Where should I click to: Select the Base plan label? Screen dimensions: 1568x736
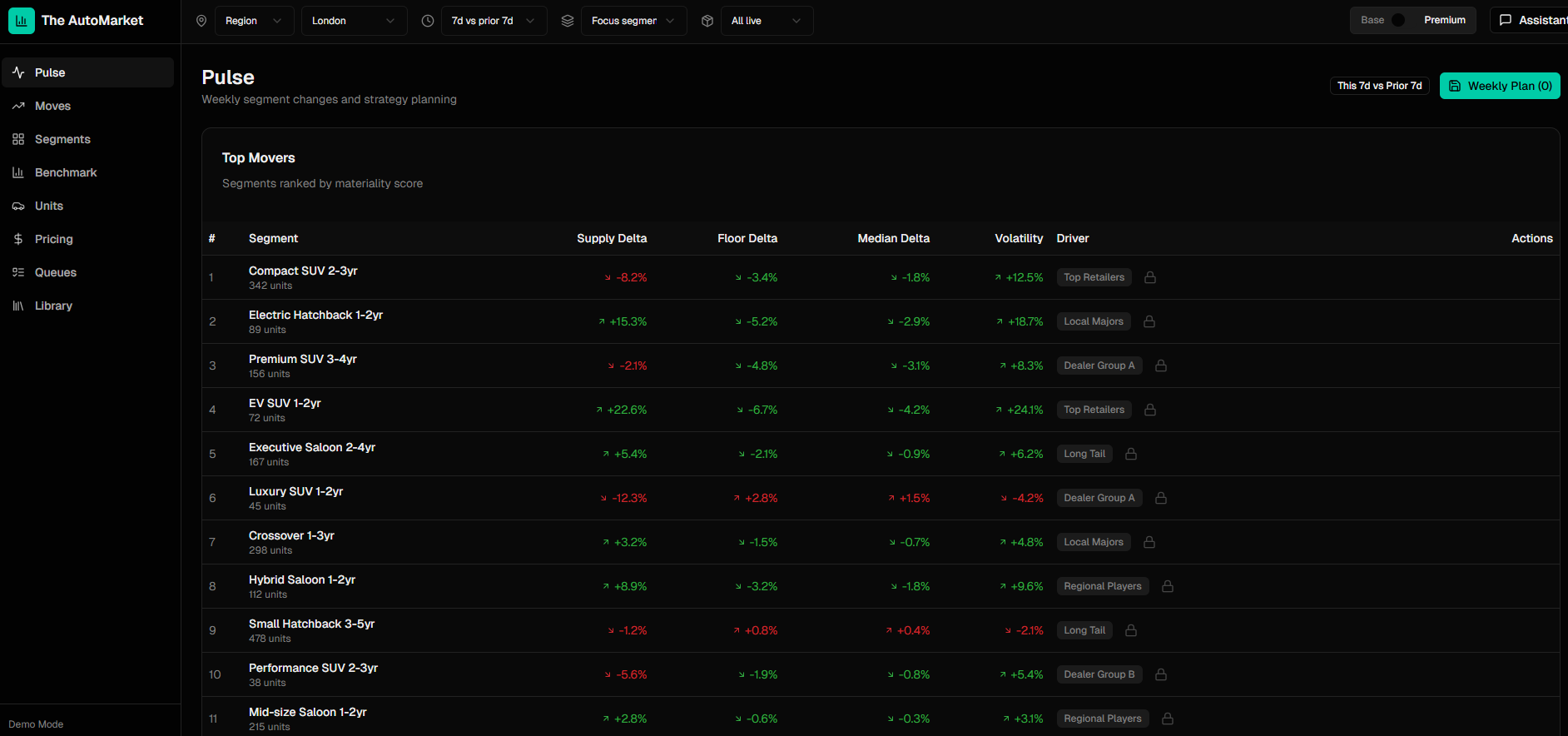pyautogui.click(x=1372, y=20)
